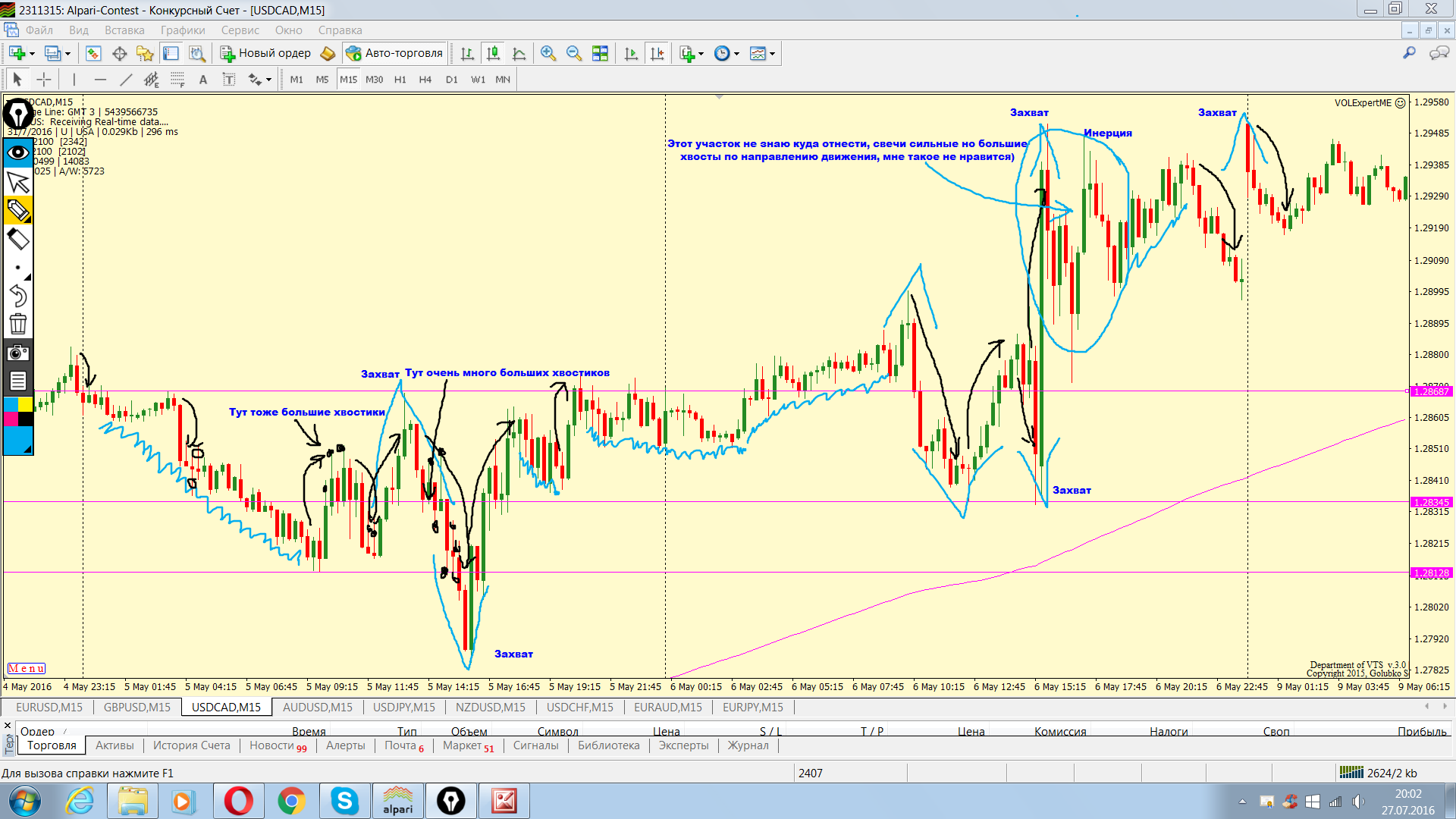Screen dimensions: 1456x819
Task: Expand the arrows objects dropdown
Action: click(x=268, y=80)
